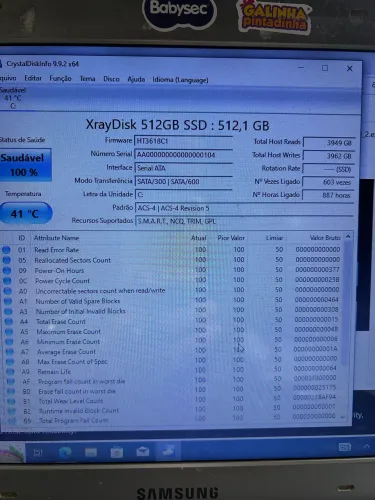
Task: Open the Disco menu
Action: pyautogui.click(x=111, y=79)
